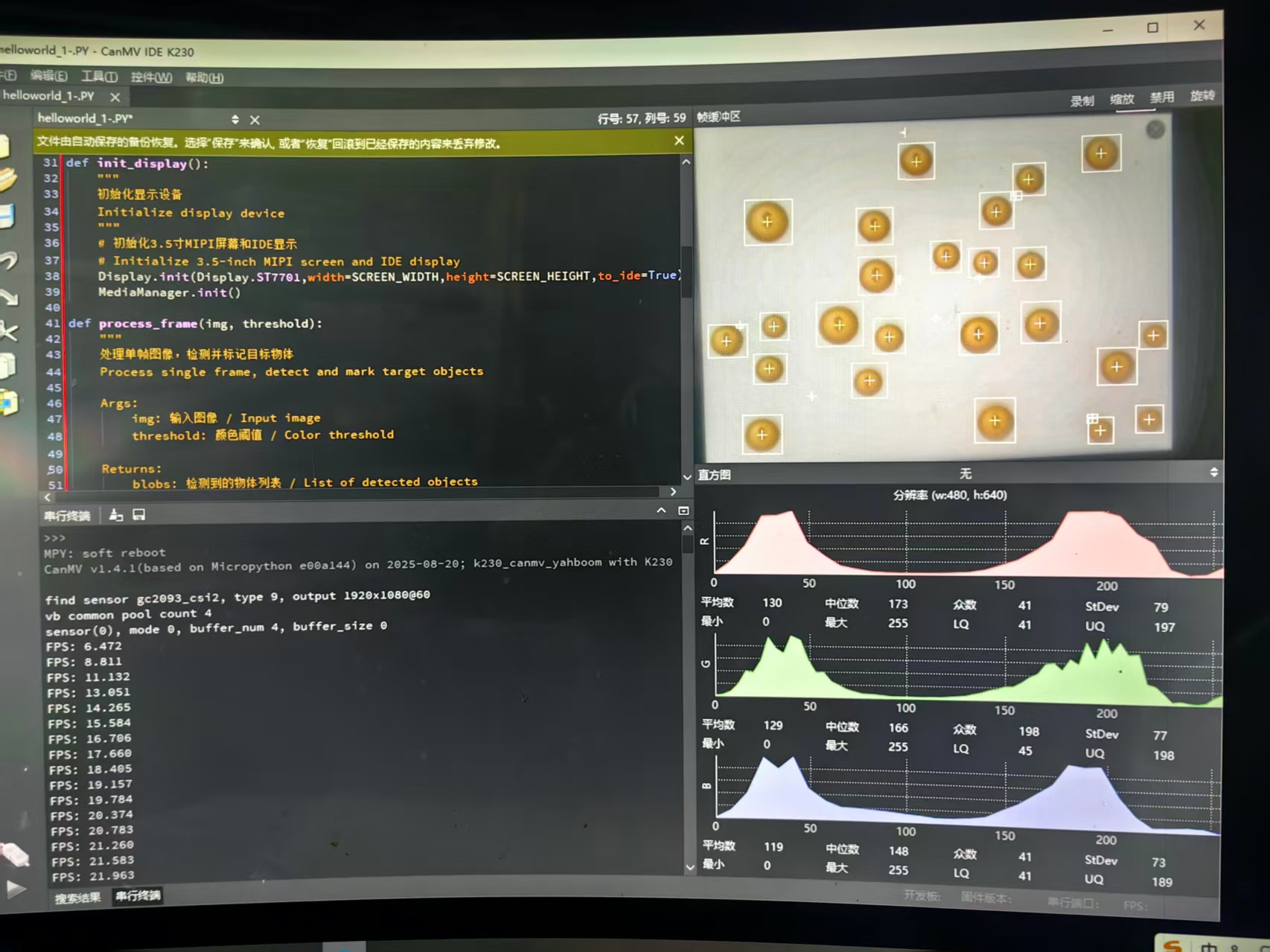The image size is (1270, 952).
Task: Toggle 录制 (record) for the frame buffer
Action: 1082,101
